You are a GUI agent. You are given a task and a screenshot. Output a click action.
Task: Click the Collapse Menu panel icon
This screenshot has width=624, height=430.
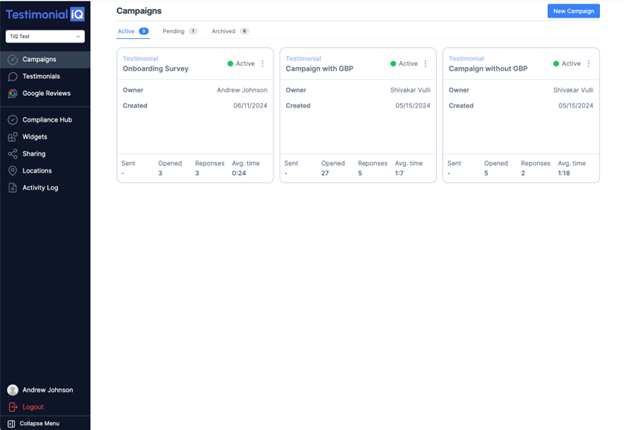pos(12,424)
